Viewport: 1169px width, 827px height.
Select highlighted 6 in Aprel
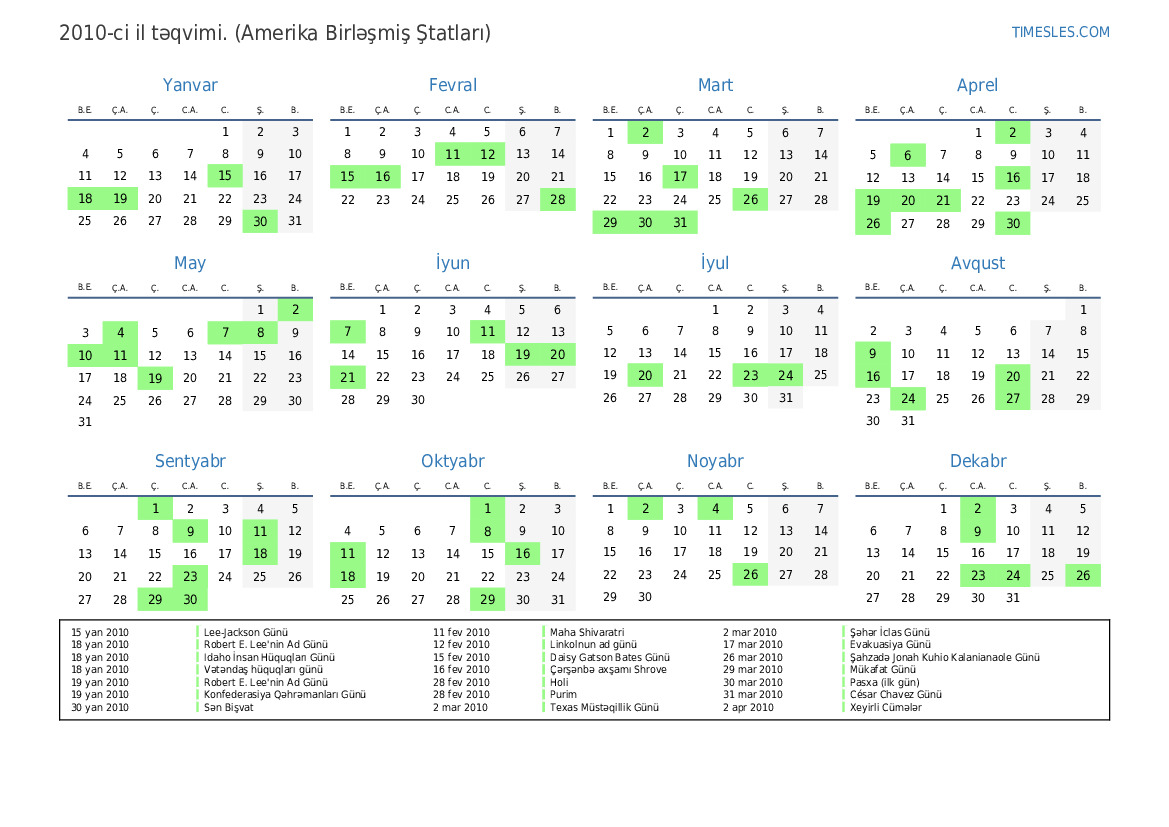(x=907, y=155)
